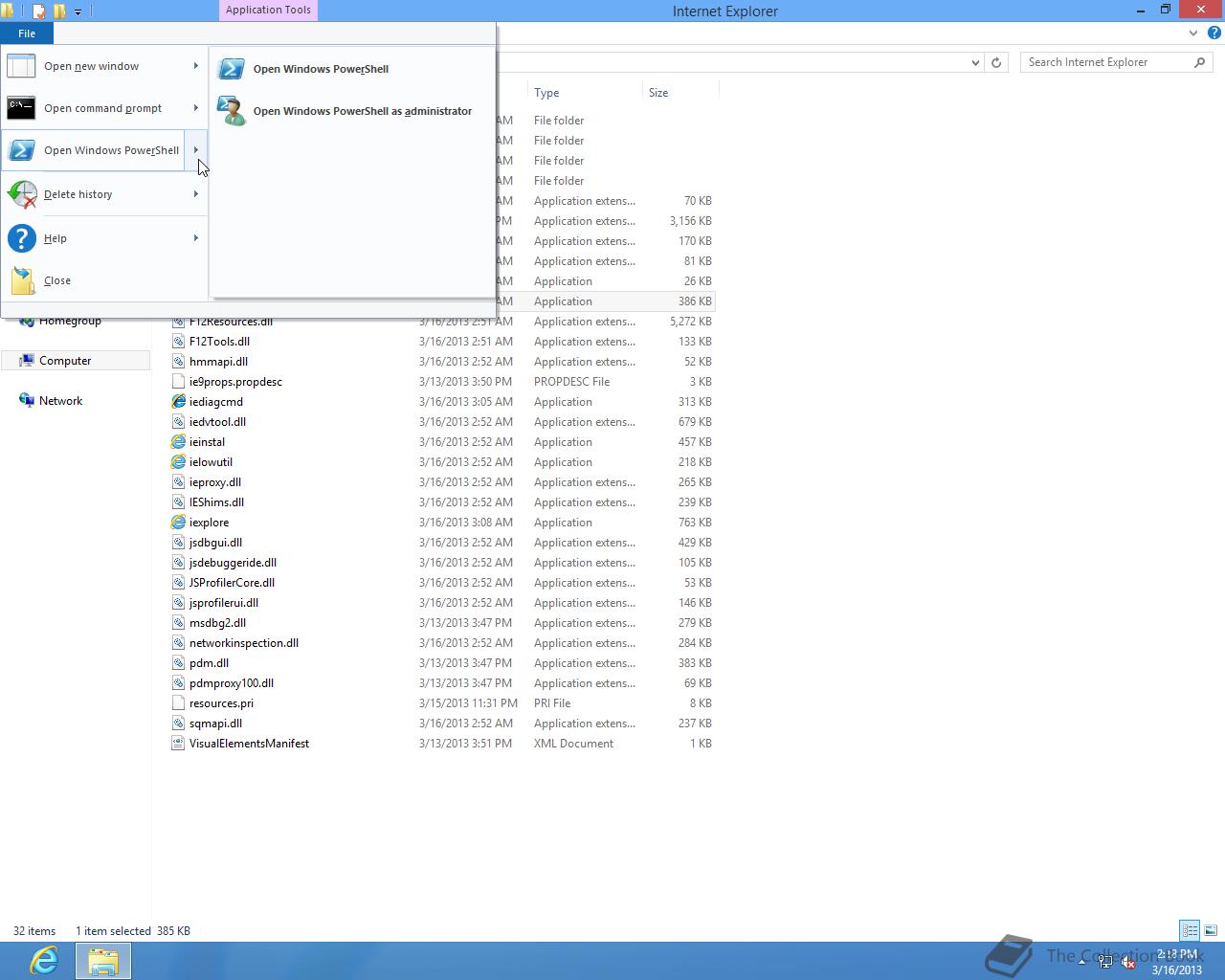Click the muted volume tray icon
Image resolution: width=1225 pixels, height=980 pixels.
1128,963
